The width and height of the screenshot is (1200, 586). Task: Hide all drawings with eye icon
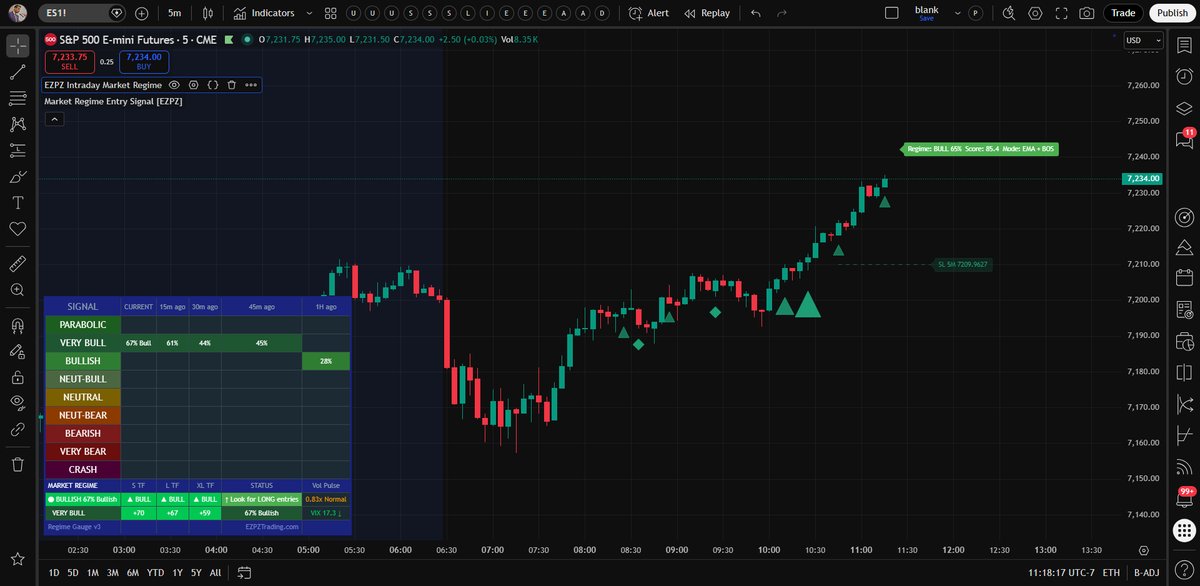coord(17,403)
